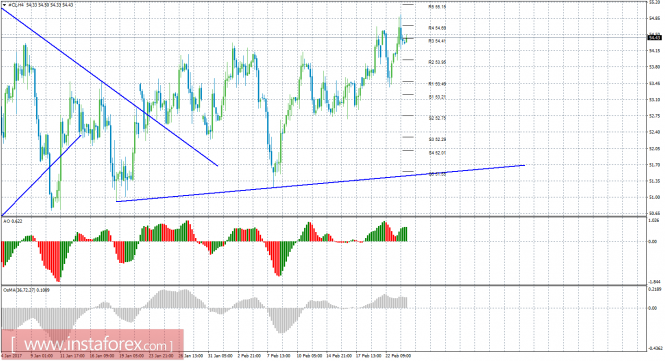Select the #CLH4 chart title text

tap(16, 5)
